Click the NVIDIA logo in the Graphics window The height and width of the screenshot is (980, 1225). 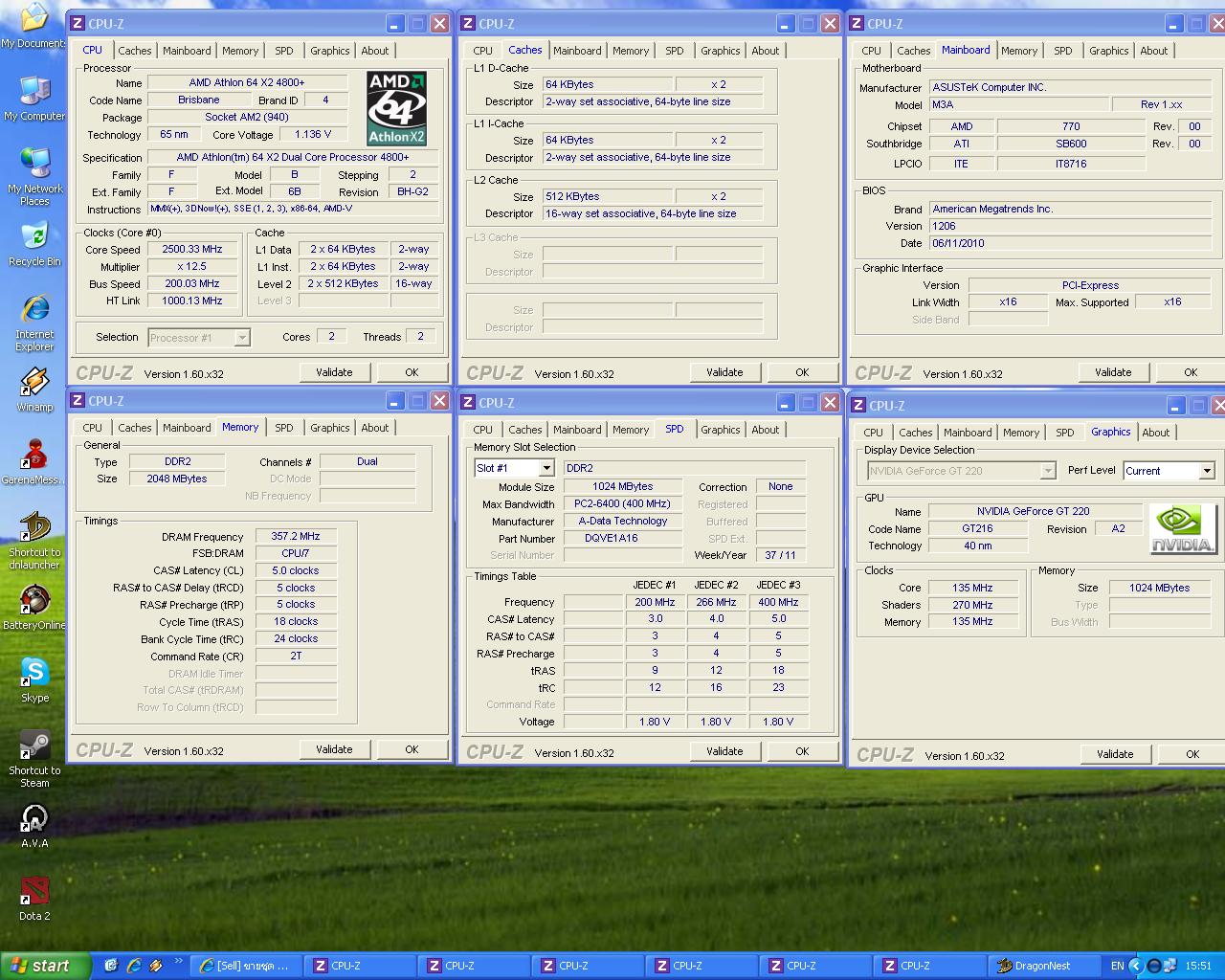[x=1183, y=529]
